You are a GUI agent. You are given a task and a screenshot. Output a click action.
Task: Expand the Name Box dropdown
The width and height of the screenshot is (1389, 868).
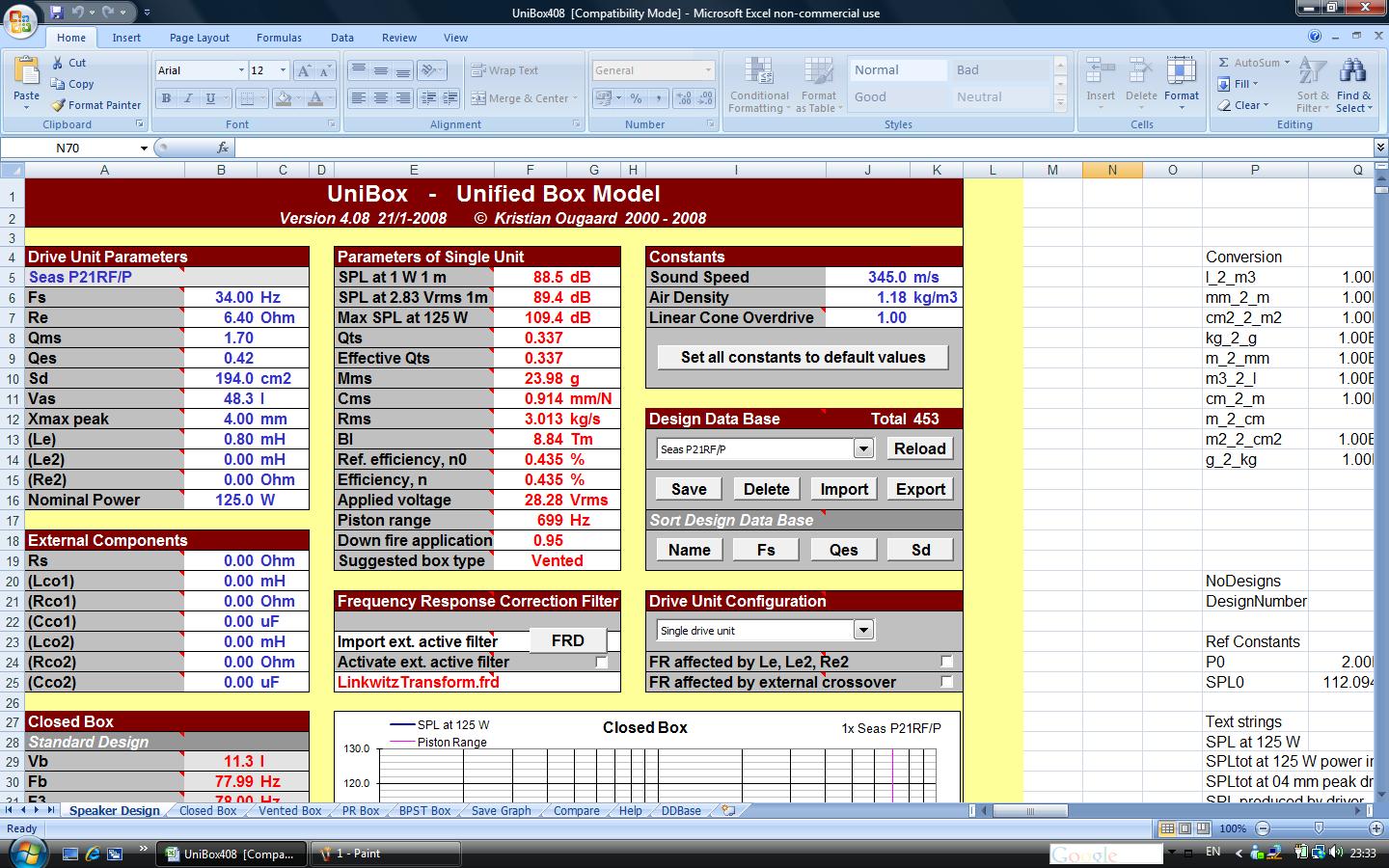(x=144, y=148)
